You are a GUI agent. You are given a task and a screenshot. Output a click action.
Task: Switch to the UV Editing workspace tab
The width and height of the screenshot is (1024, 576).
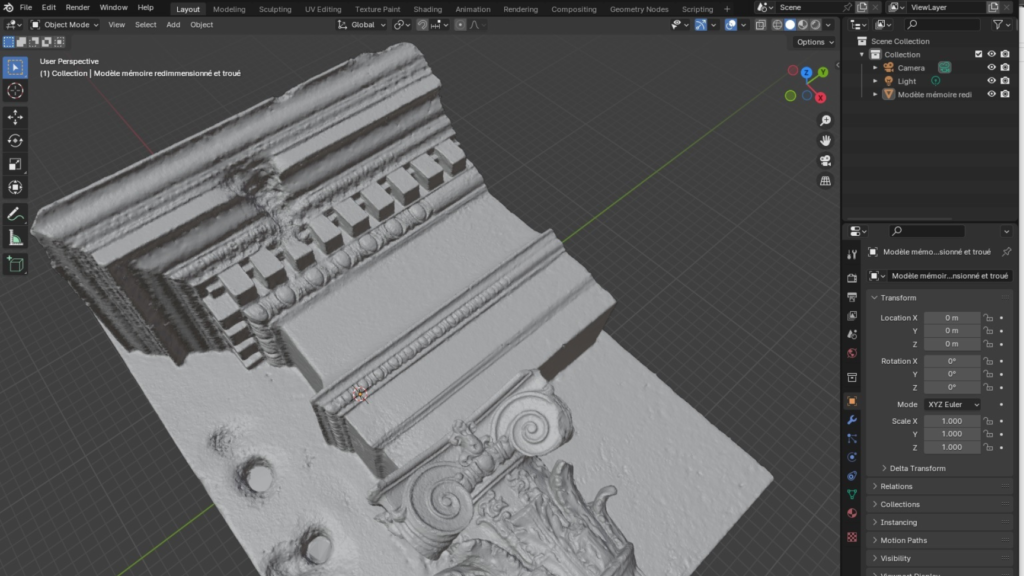pos(323,9)
